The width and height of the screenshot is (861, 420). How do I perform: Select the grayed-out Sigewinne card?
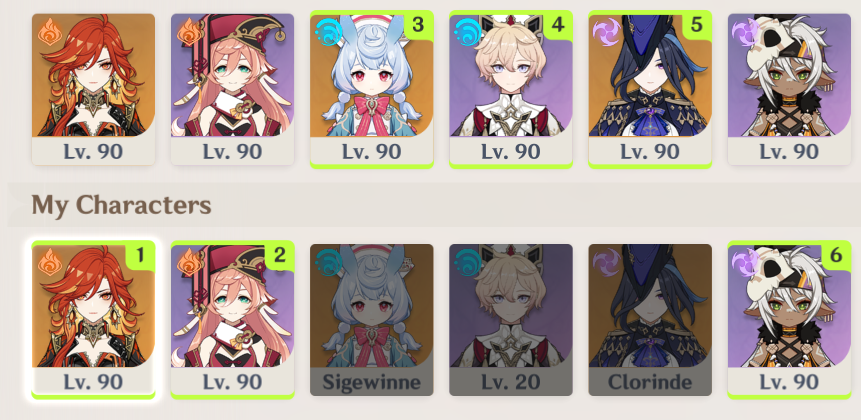coord(372,320)
